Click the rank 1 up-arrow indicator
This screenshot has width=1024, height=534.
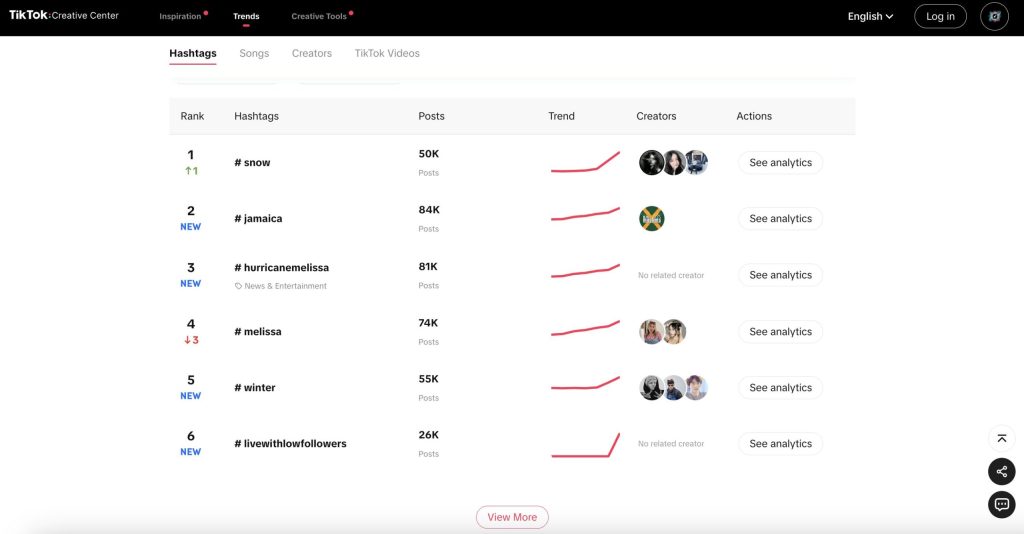[191, 171]
